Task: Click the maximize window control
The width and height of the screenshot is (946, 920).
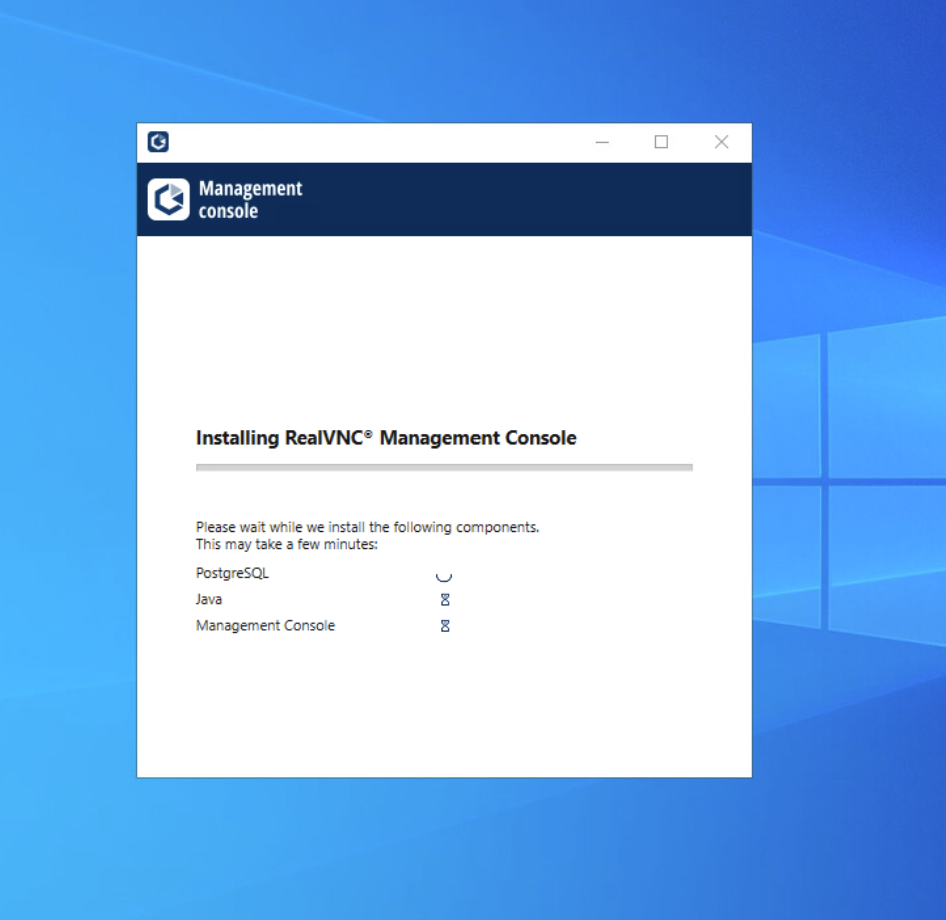Action: click(661, 142)
